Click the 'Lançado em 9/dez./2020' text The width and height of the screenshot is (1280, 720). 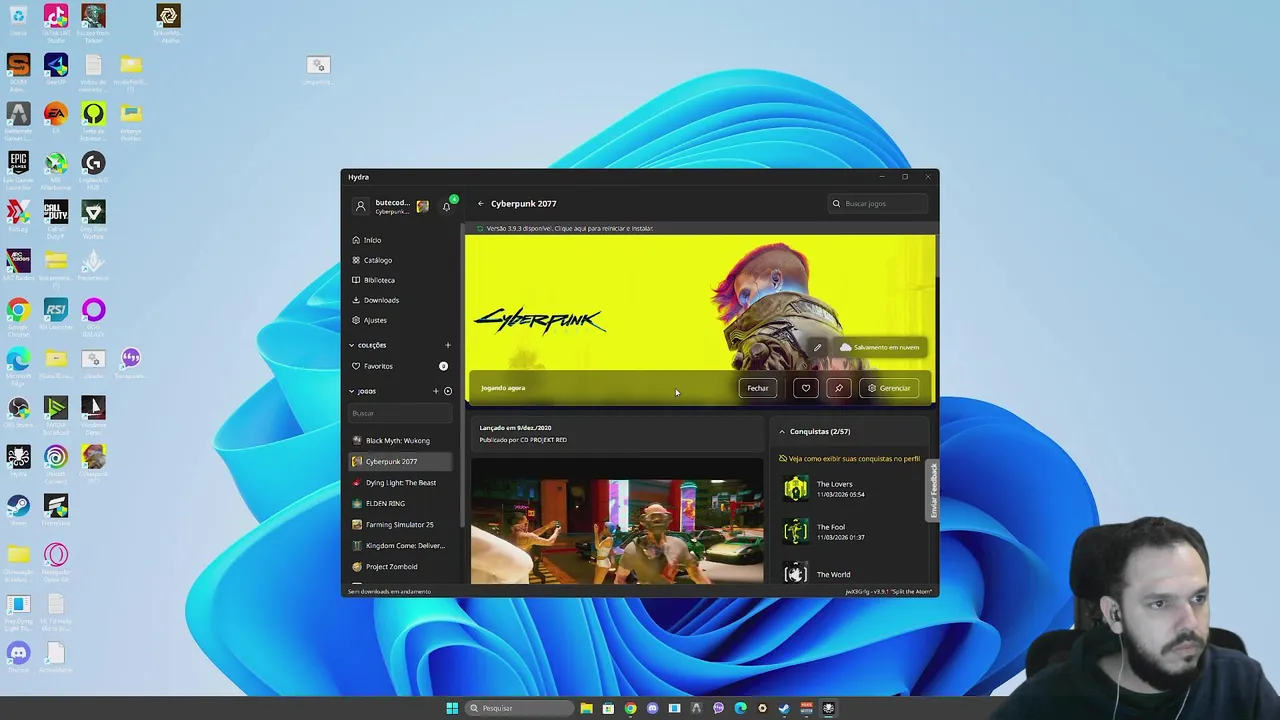[x=515, y=428]
